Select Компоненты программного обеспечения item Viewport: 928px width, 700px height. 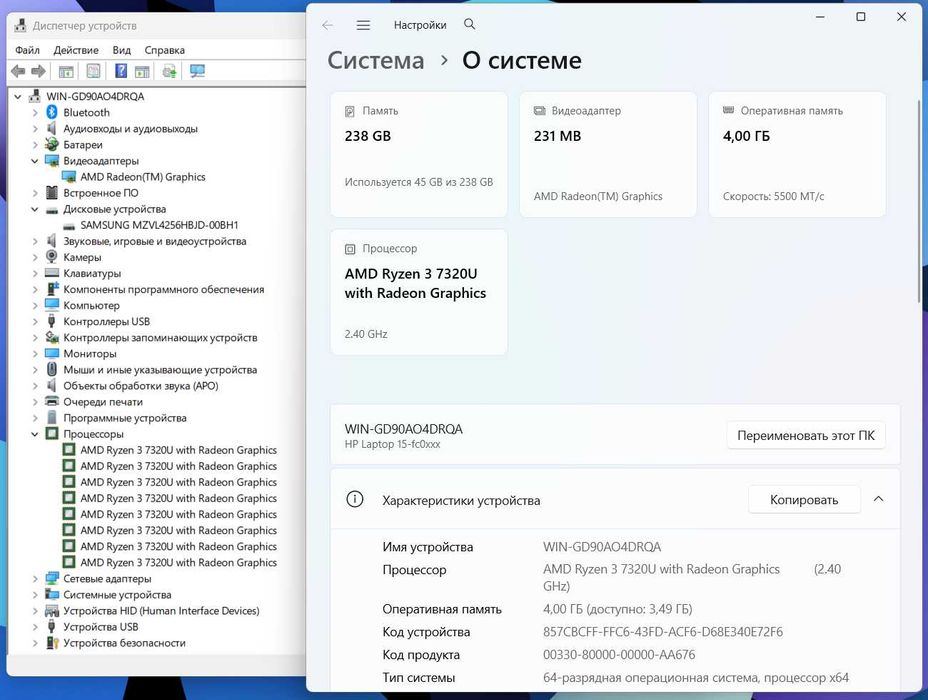click(163, 289)
